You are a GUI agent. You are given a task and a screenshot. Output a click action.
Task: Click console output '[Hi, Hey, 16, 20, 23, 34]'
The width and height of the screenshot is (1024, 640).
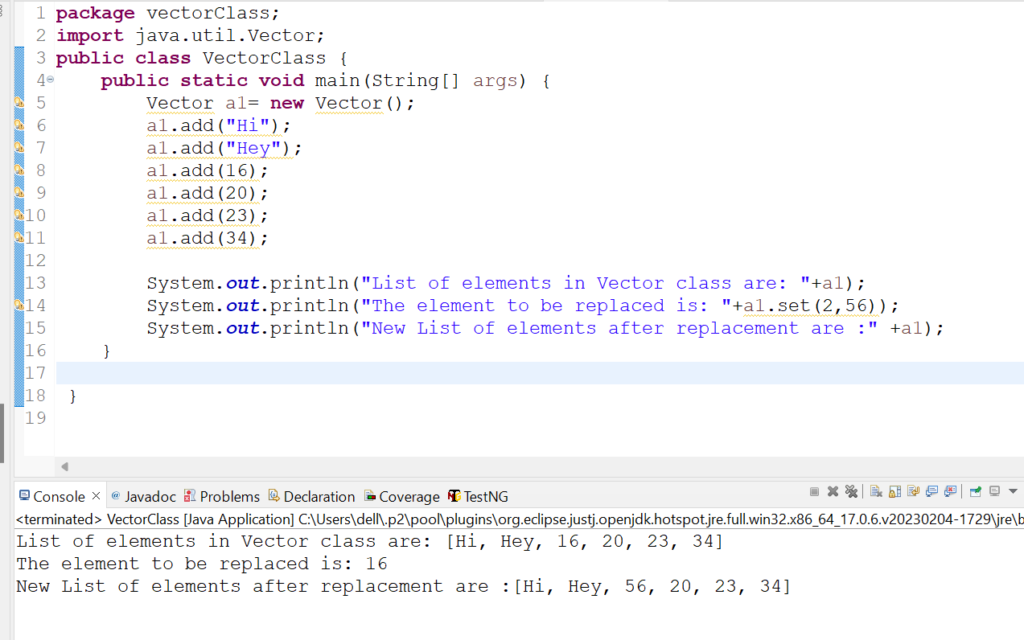[x=584, y=541]
